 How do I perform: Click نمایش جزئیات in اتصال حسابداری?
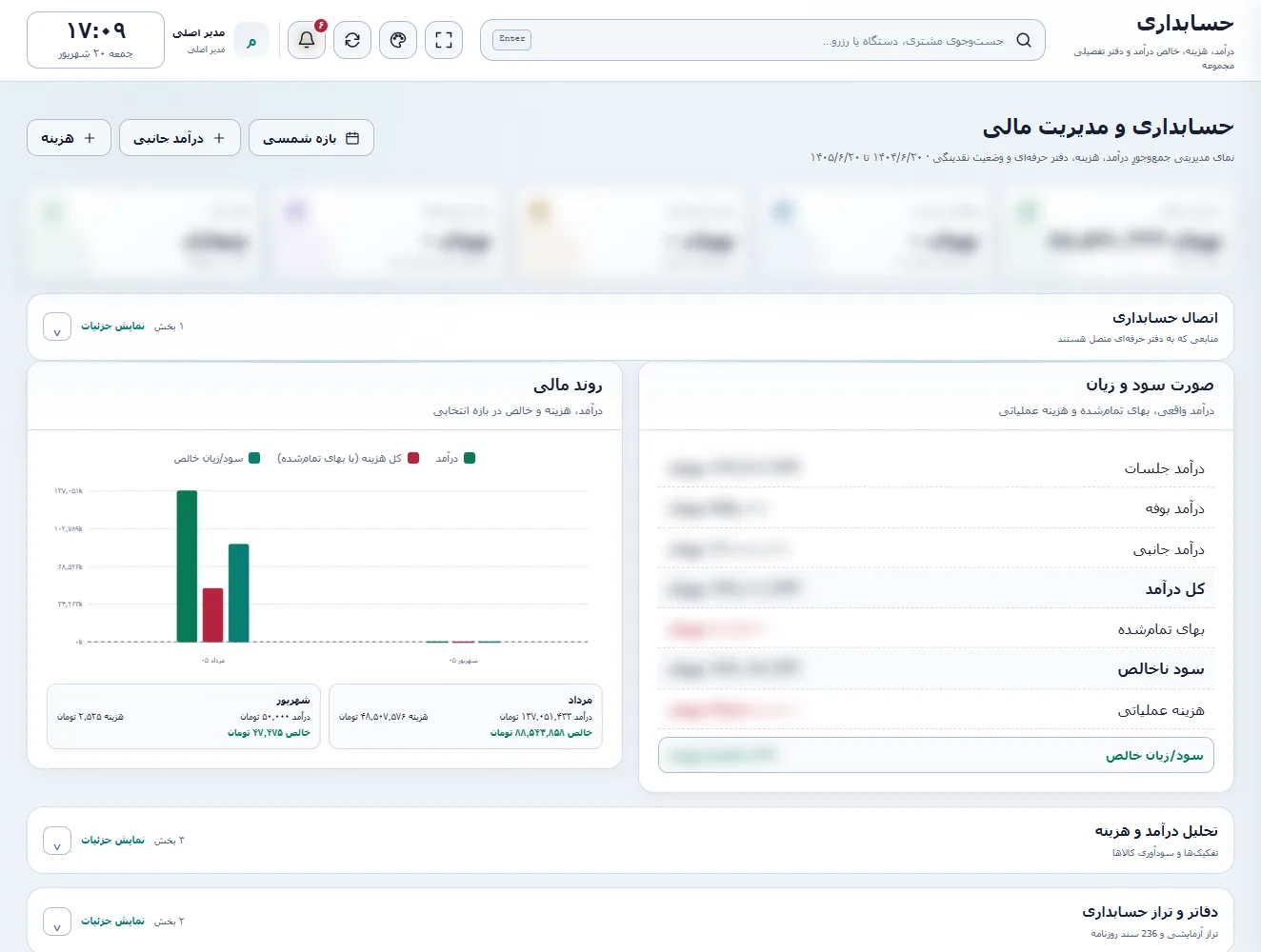tap(112, 327)
